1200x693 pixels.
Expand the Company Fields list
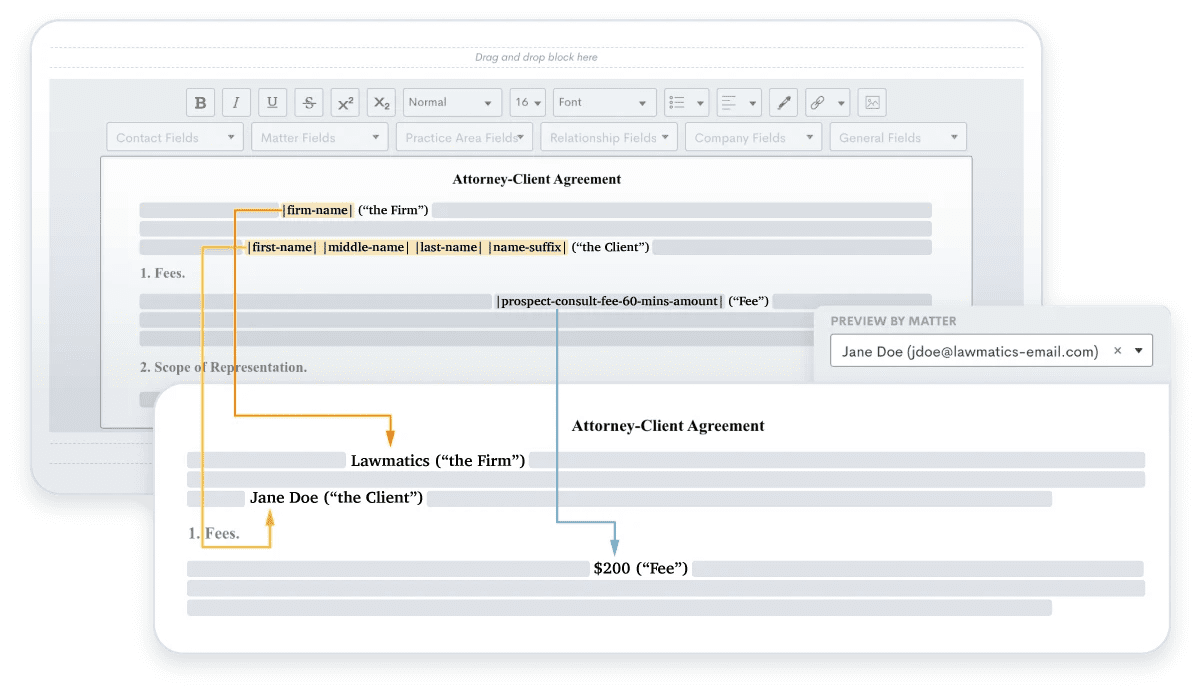click(x=753, y=137)
